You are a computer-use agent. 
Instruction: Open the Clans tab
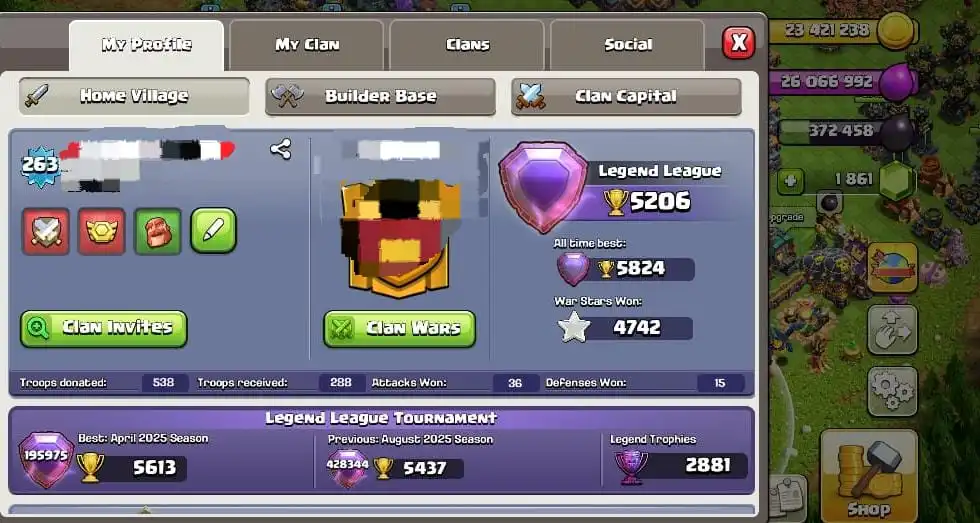[x=467, y=45]
